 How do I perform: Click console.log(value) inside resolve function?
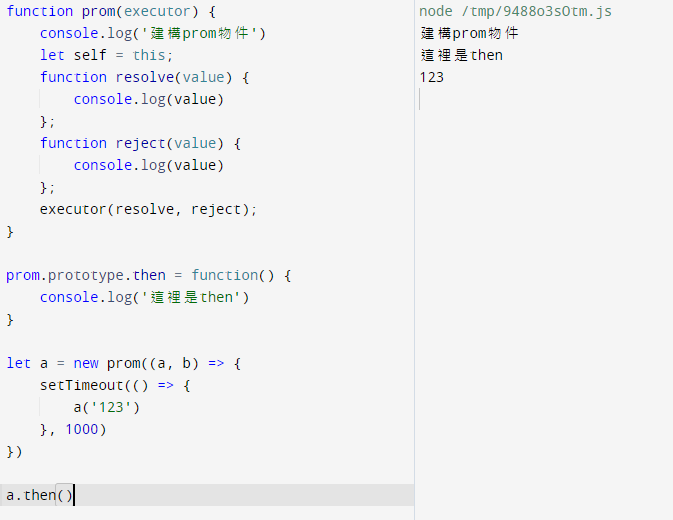point(148,99)
